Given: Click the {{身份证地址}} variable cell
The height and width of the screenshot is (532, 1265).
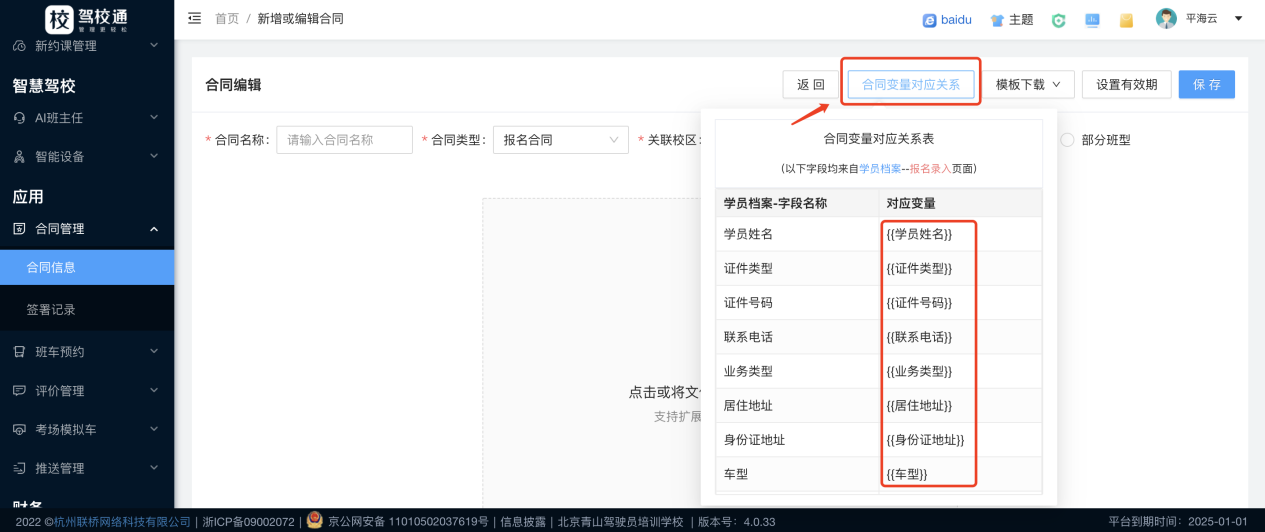Looking at the screenshot, I should pyautogui.click(x=960, y=440).
